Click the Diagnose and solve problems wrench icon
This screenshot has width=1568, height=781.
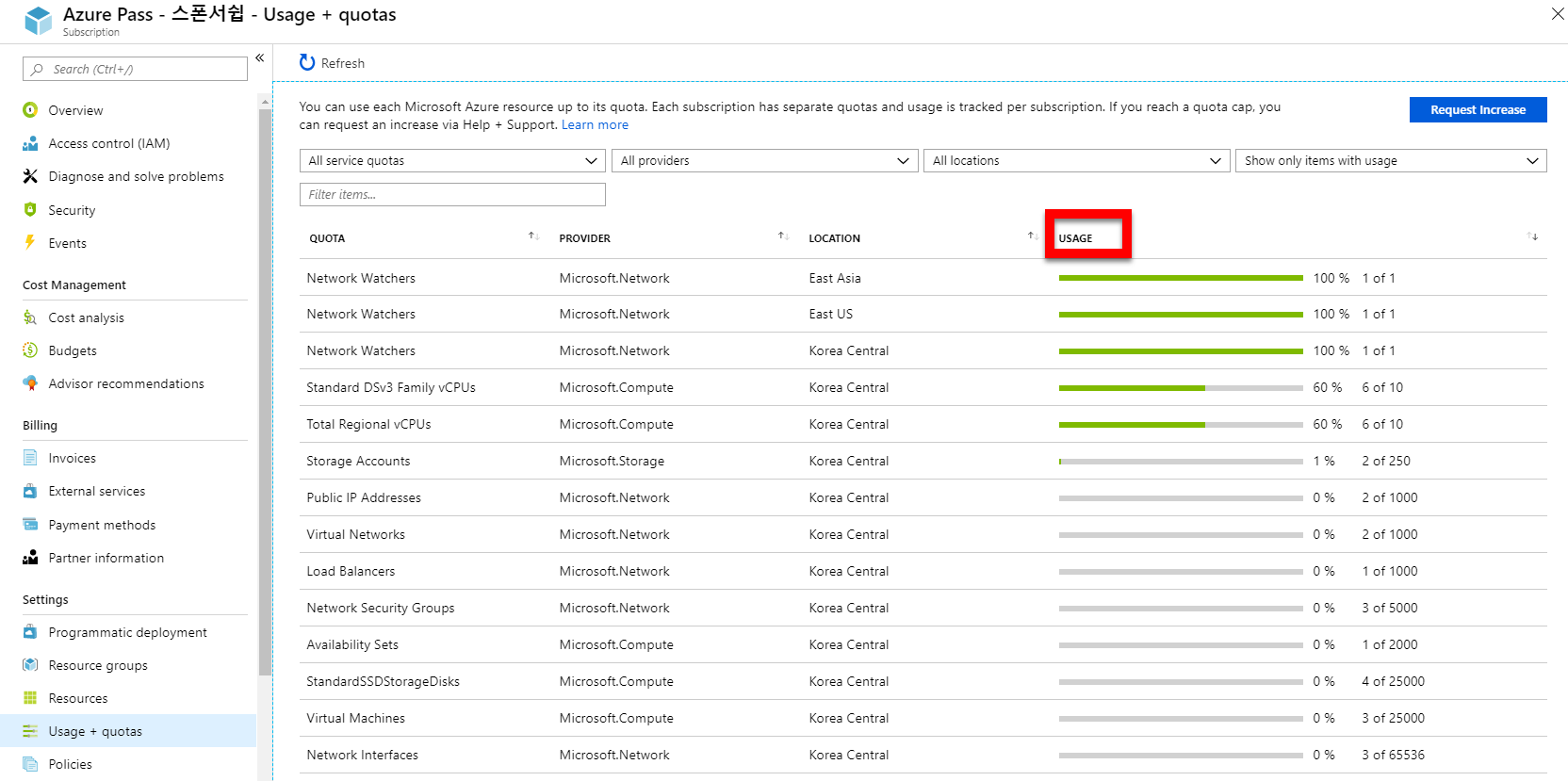click(30, 176)
